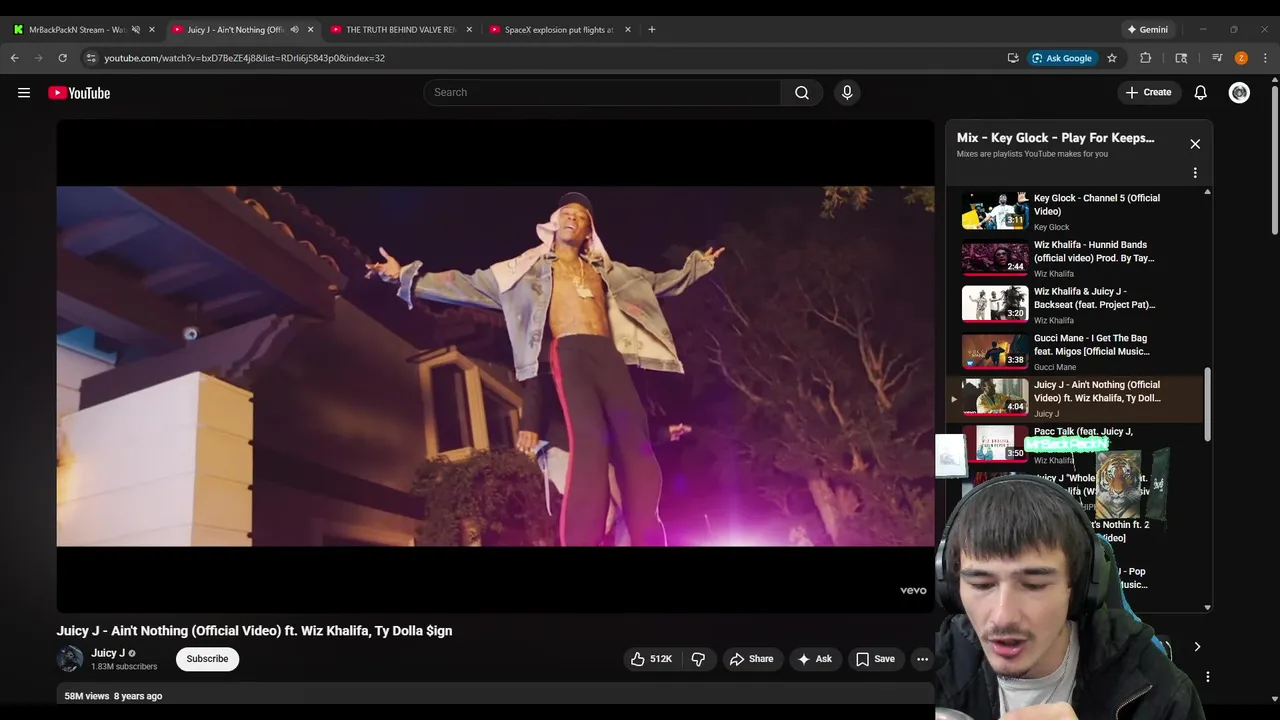
Task: Reload the page
Action: [62, 58]
